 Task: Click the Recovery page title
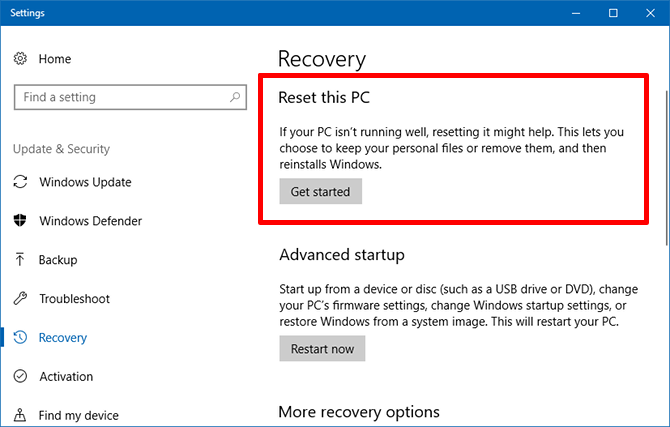(x=322, y=59)
